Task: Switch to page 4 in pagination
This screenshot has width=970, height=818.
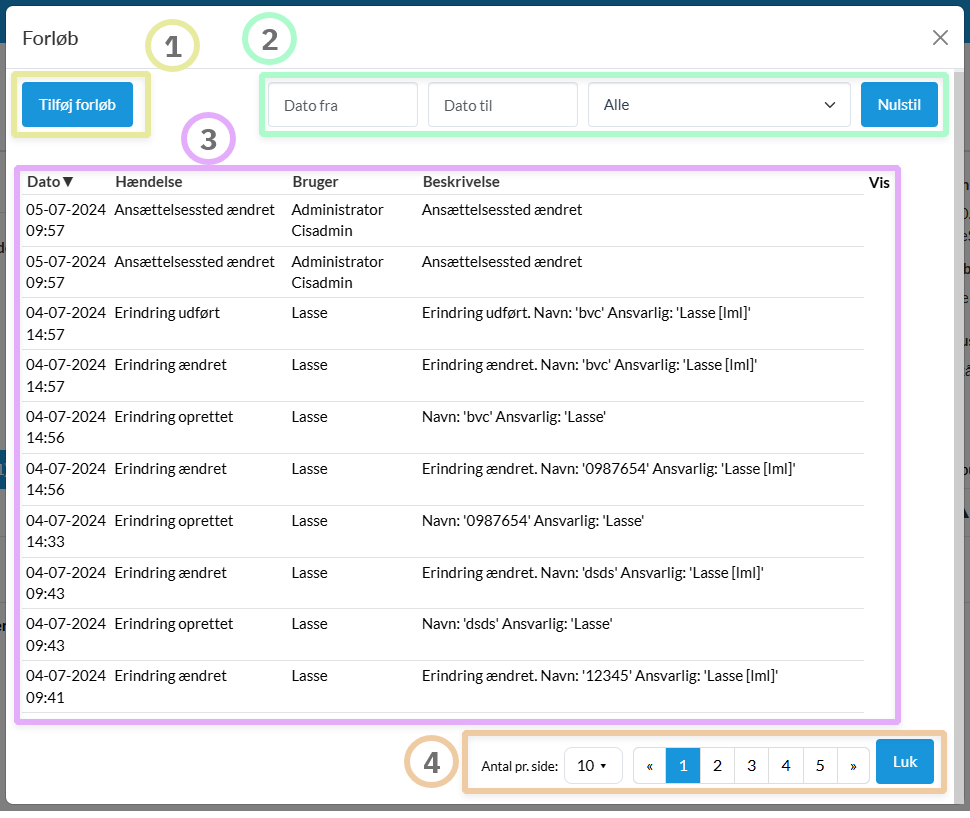Action: [785, 766]
